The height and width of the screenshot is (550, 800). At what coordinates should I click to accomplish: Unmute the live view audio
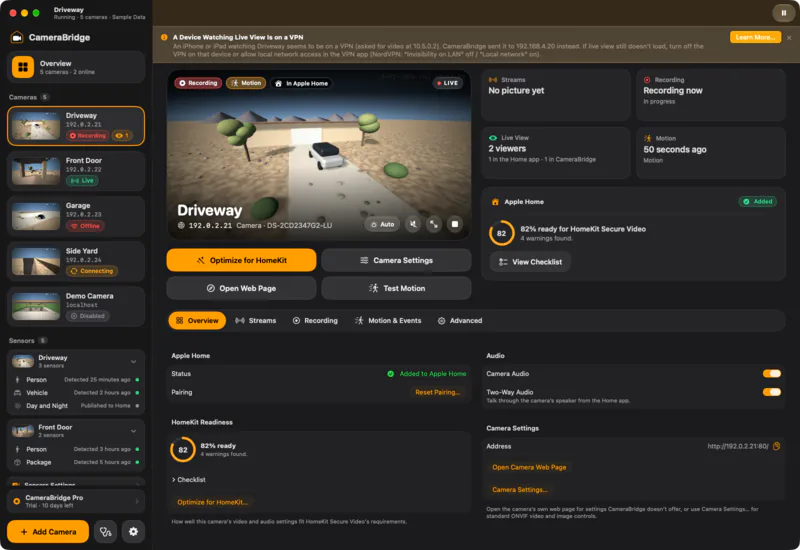click(413, 224)
